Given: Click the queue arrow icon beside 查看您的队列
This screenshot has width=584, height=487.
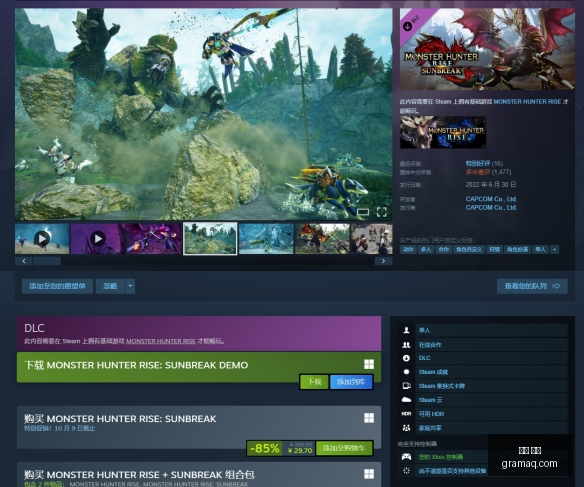Looking at the screenshot, I should click(556, 286).
